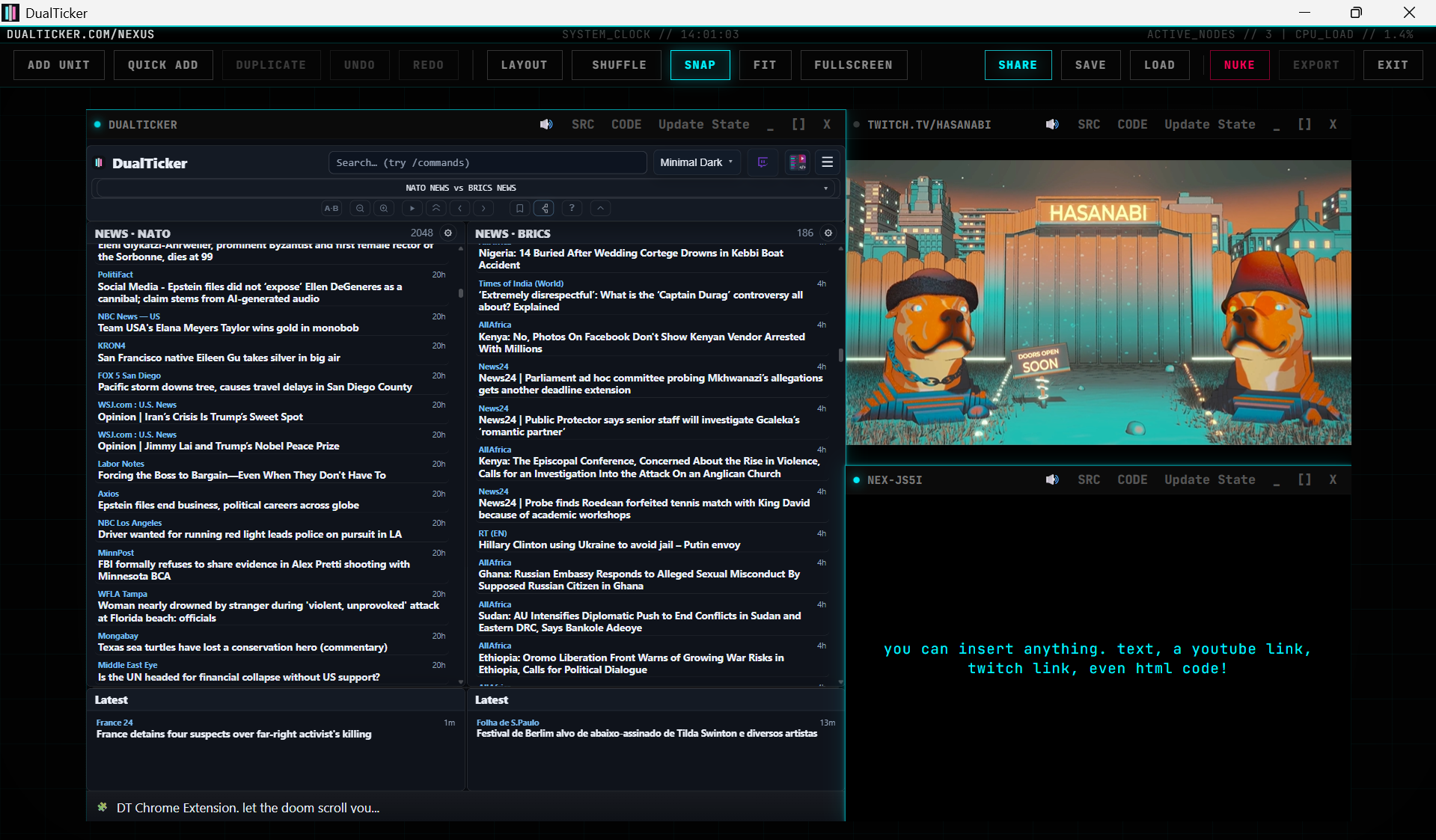Click the bookmark icon in the ticker toolbar
The height and width of the screenshot is (840, 1436).
(520, 208)
